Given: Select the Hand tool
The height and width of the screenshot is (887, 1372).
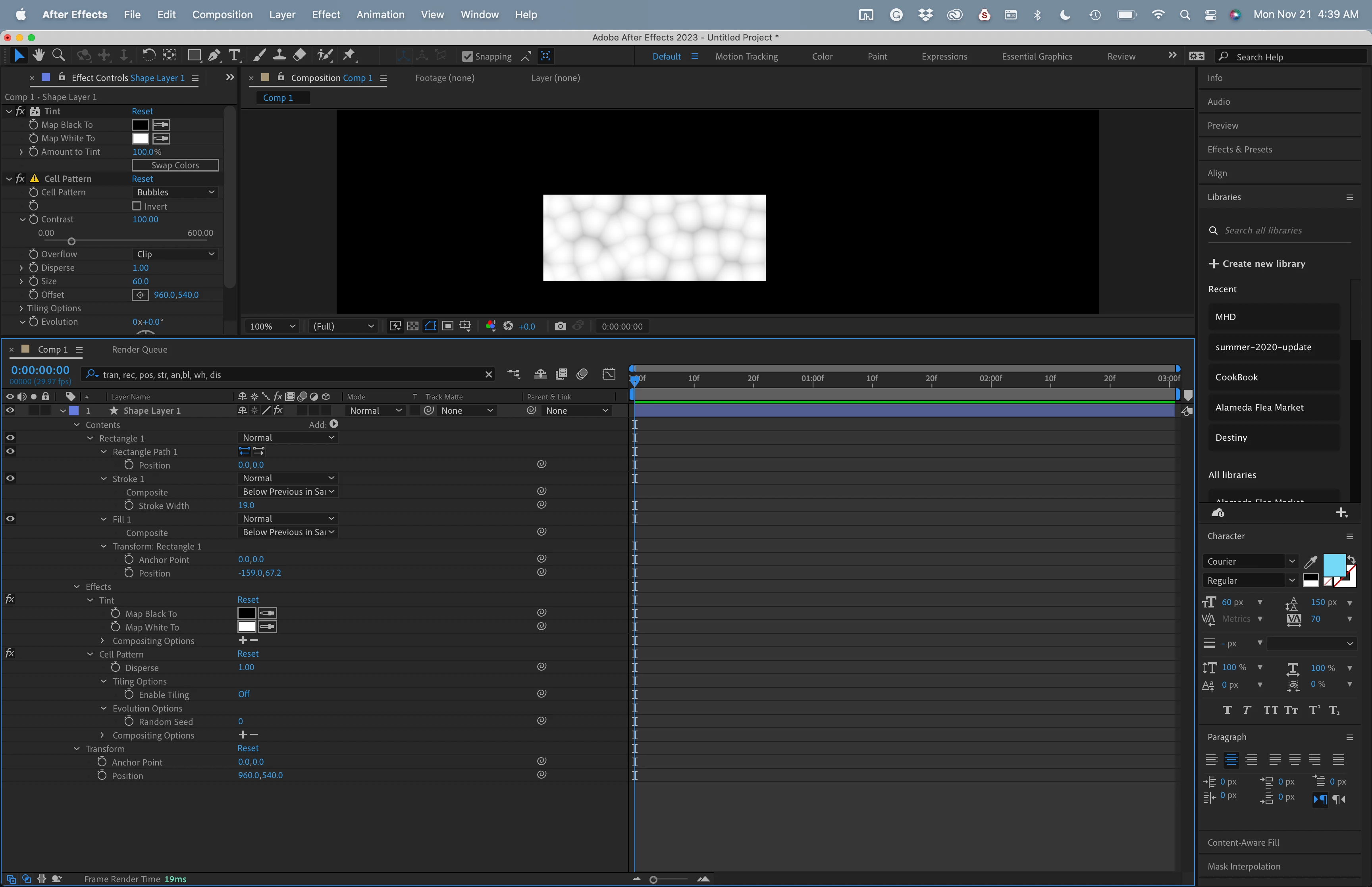Looking at the screenshot, I should [39, 55].
